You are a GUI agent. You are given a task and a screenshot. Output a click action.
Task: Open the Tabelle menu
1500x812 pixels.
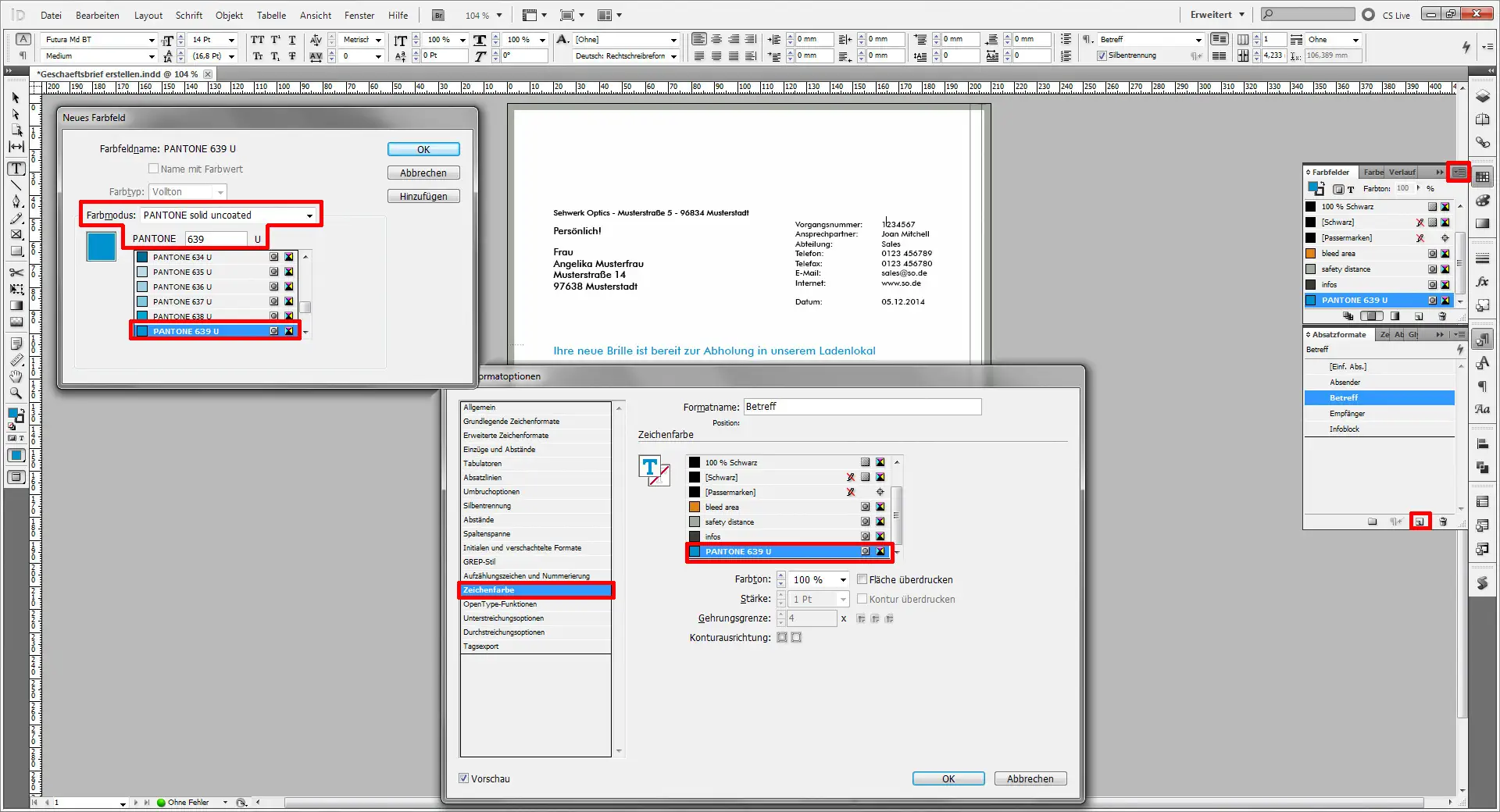pos(271,16)
